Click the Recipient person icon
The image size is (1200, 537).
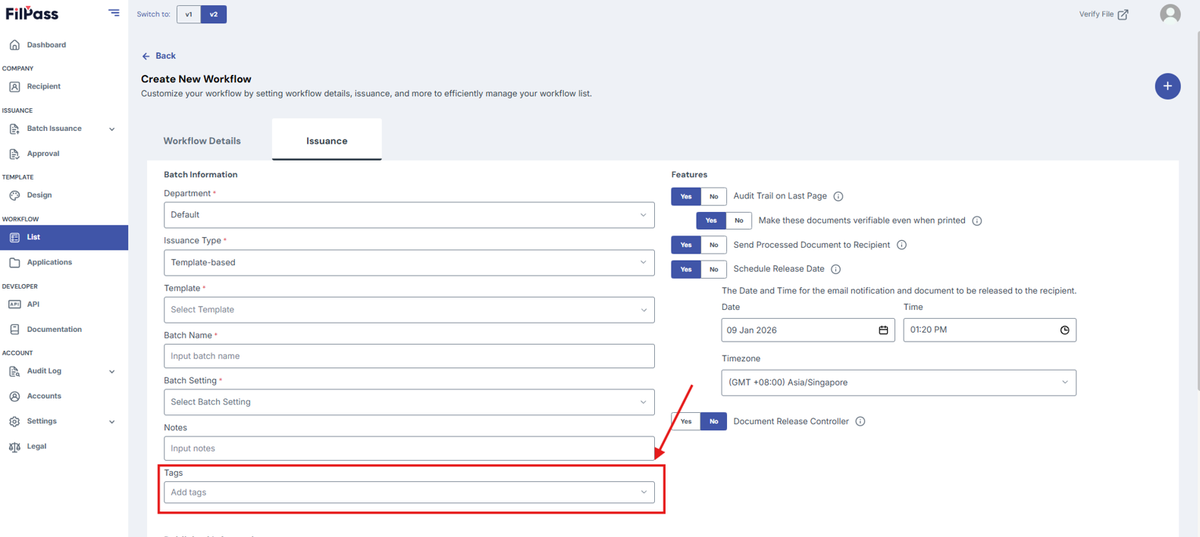coord(14,87)
